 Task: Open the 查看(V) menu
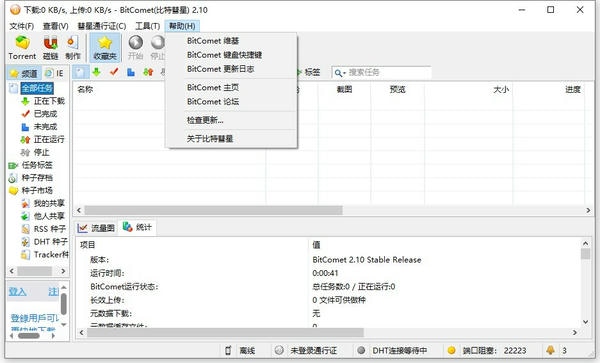55,26
